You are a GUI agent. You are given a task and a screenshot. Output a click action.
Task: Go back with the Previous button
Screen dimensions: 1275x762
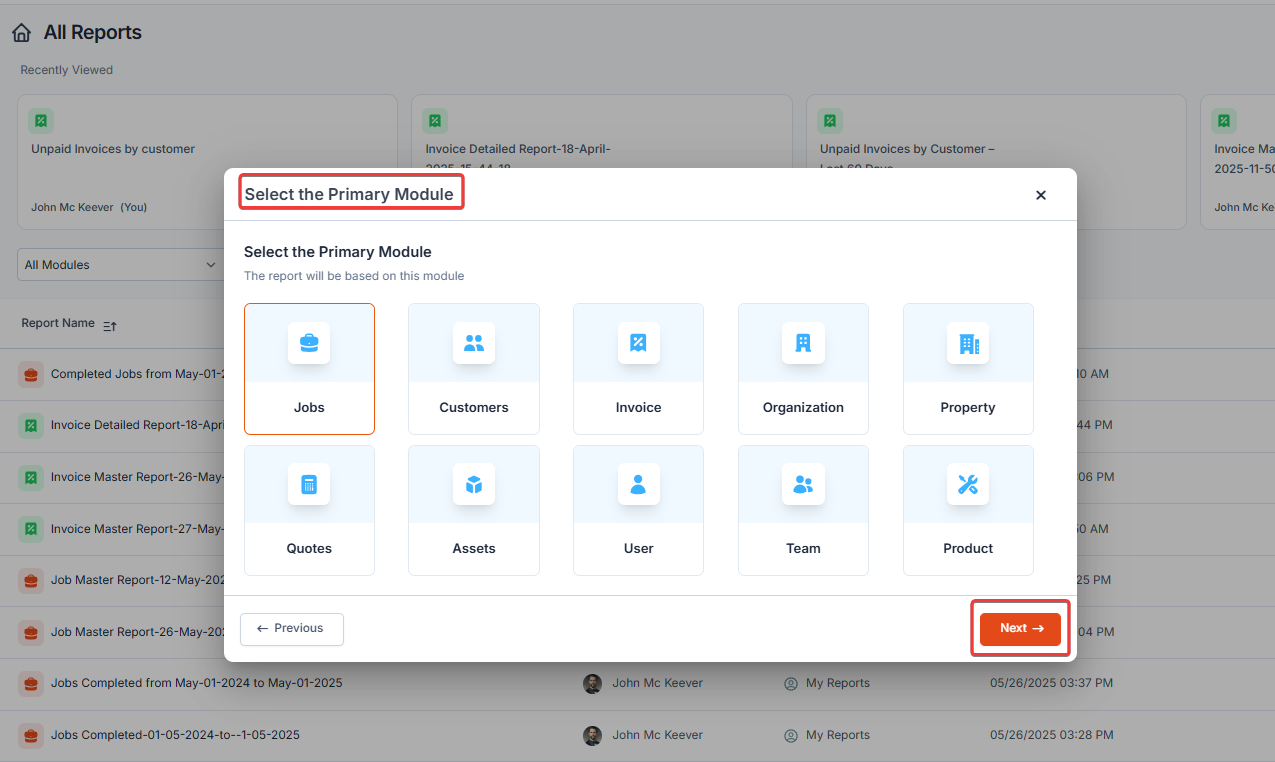click(292, 629)
